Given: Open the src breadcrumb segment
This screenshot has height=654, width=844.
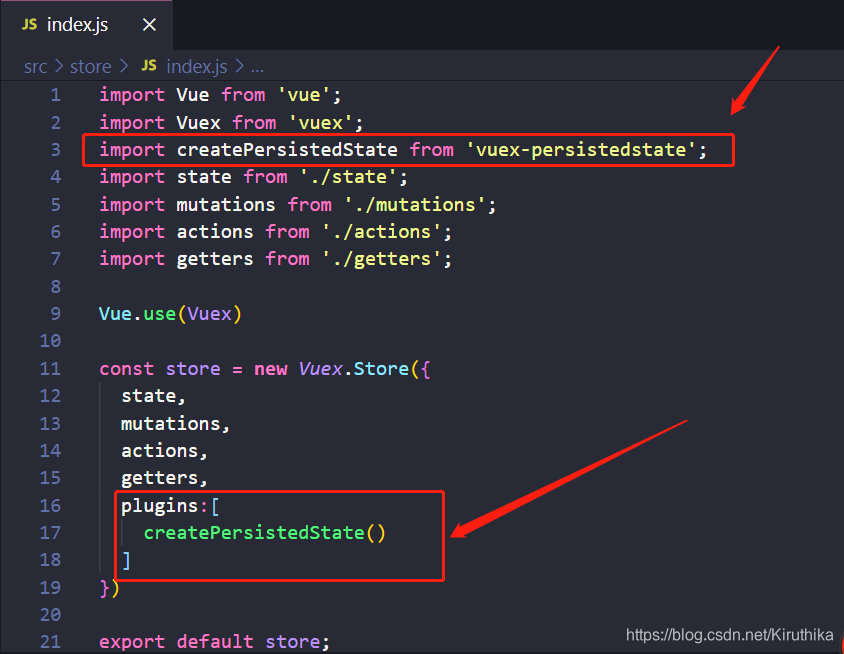Looking at the screenshot, I should click(x=36, y=67).
